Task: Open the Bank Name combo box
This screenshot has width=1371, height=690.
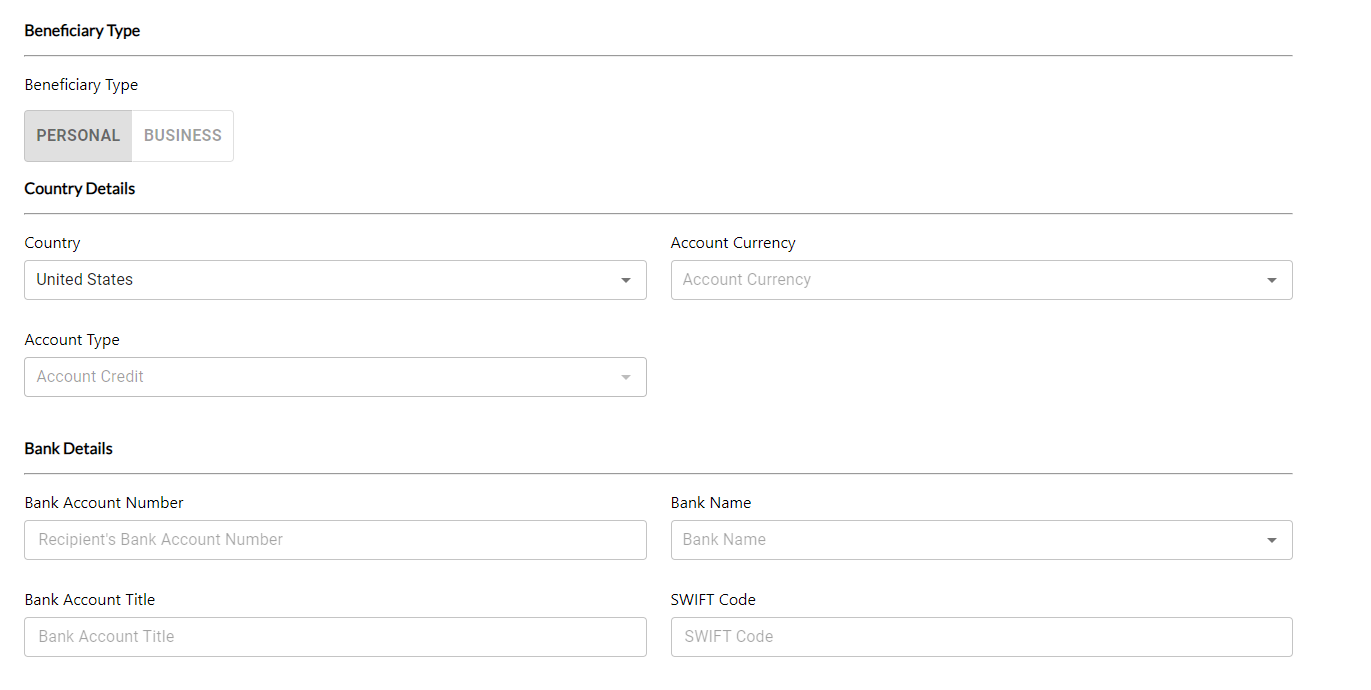Action: [x=960, y=540]
